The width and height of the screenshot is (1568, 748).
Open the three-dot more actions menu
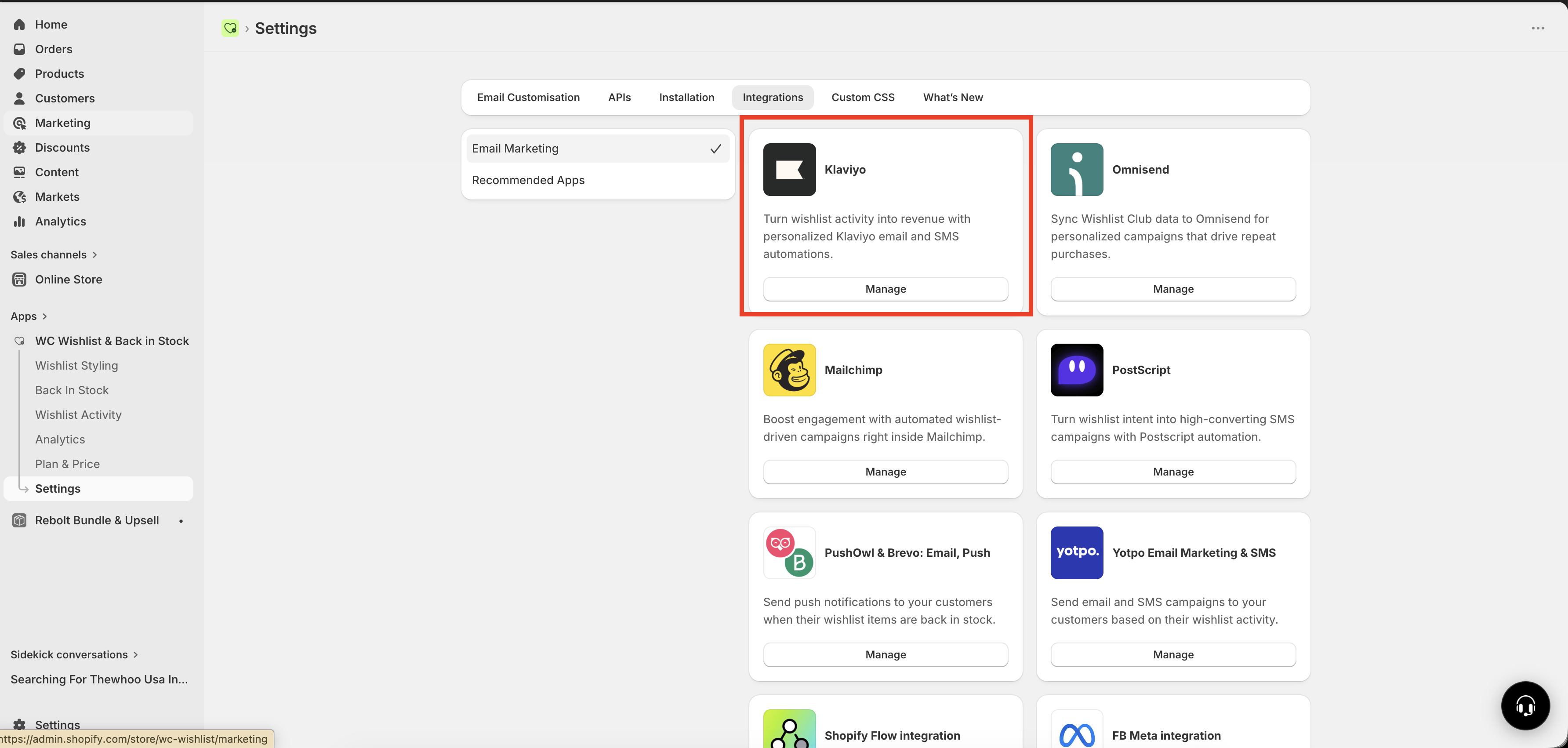tap(1538, 28)
